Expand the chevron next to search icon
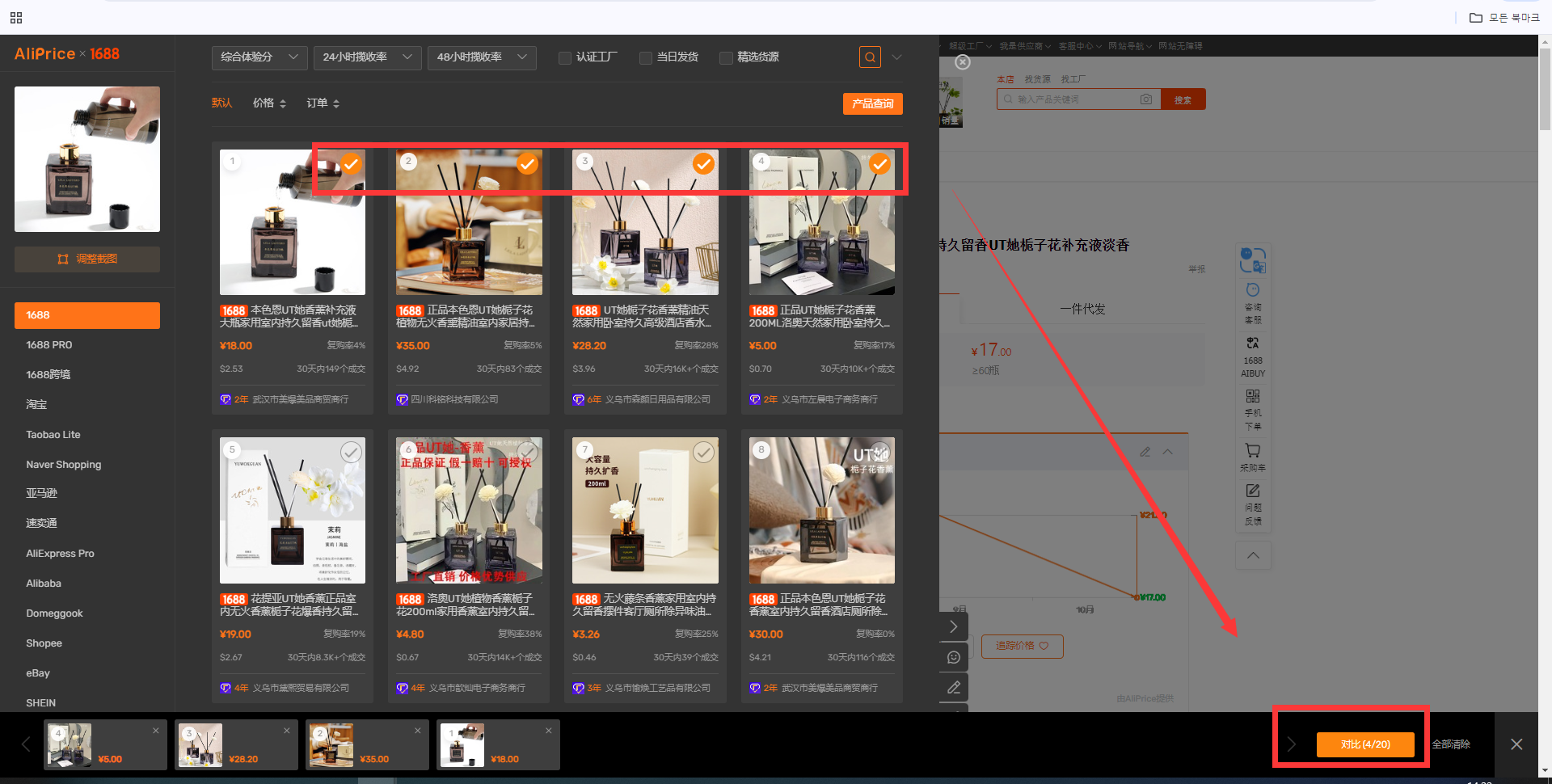This screenshot has height=784, width=1552. [896, 57]
